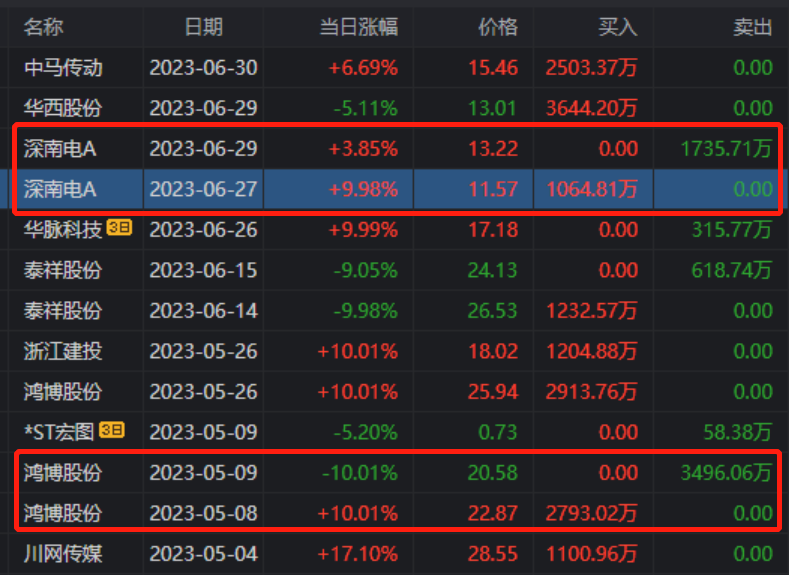Select the 浙江建投 stock name
Screen dimensions: 789x575
[63, 351]
